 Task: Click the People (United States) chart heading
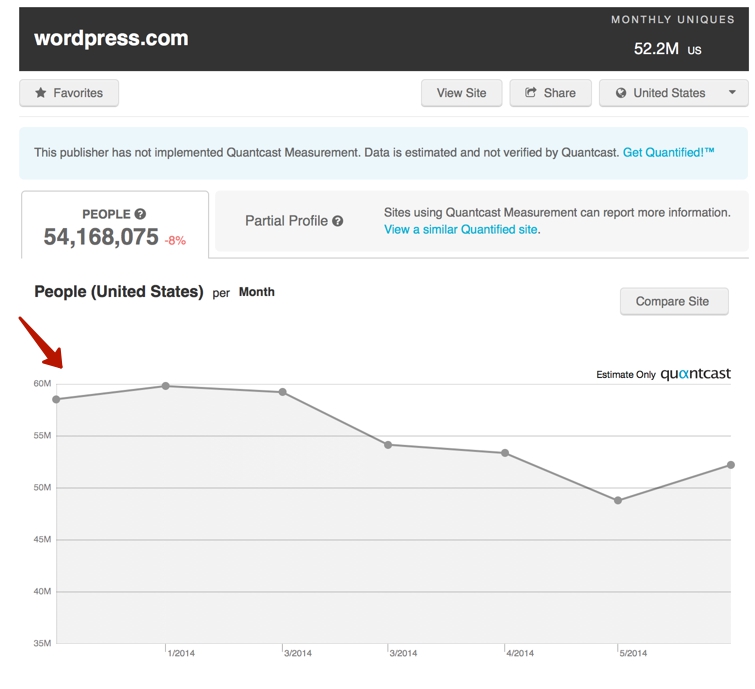click(x=119, y=292)
